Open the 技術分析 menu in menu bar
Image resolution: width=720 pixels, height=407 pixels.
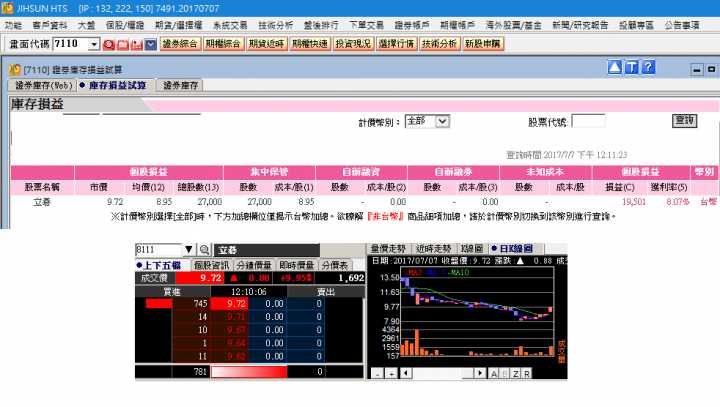276,25
